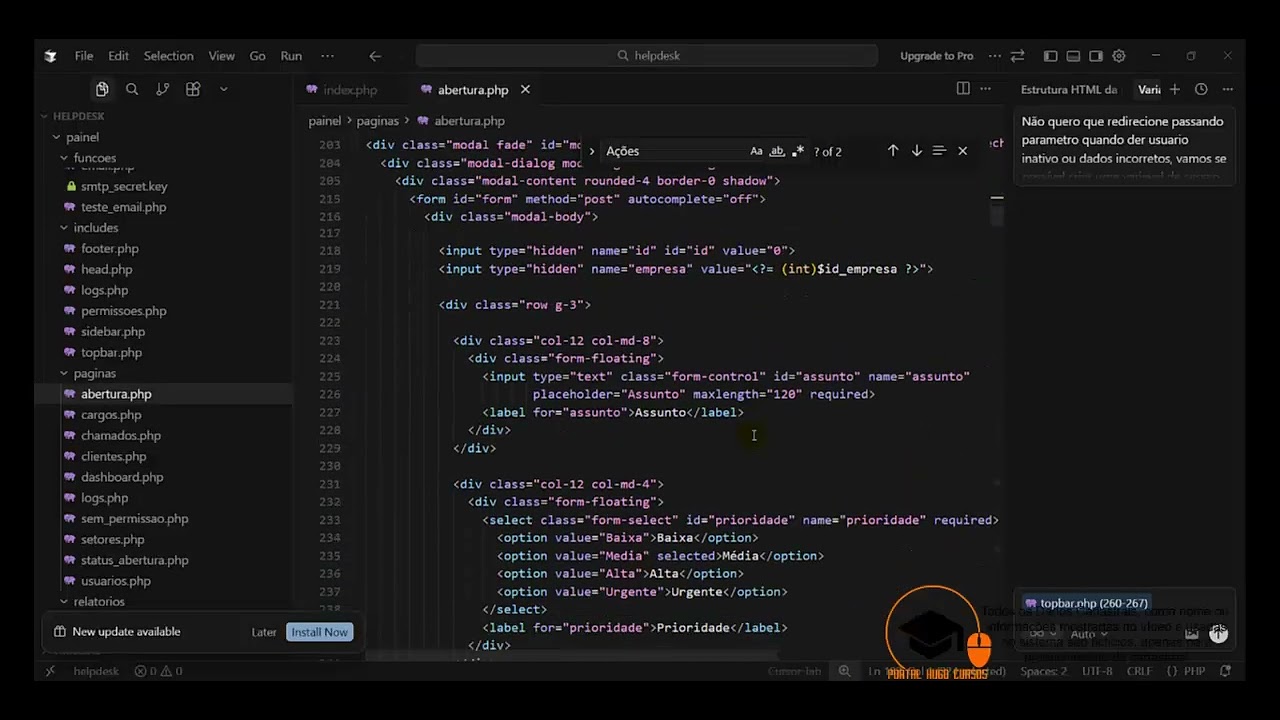Open the Source Control view icon
This screenshot has width=1280, height=720.
tap(162, 90)
